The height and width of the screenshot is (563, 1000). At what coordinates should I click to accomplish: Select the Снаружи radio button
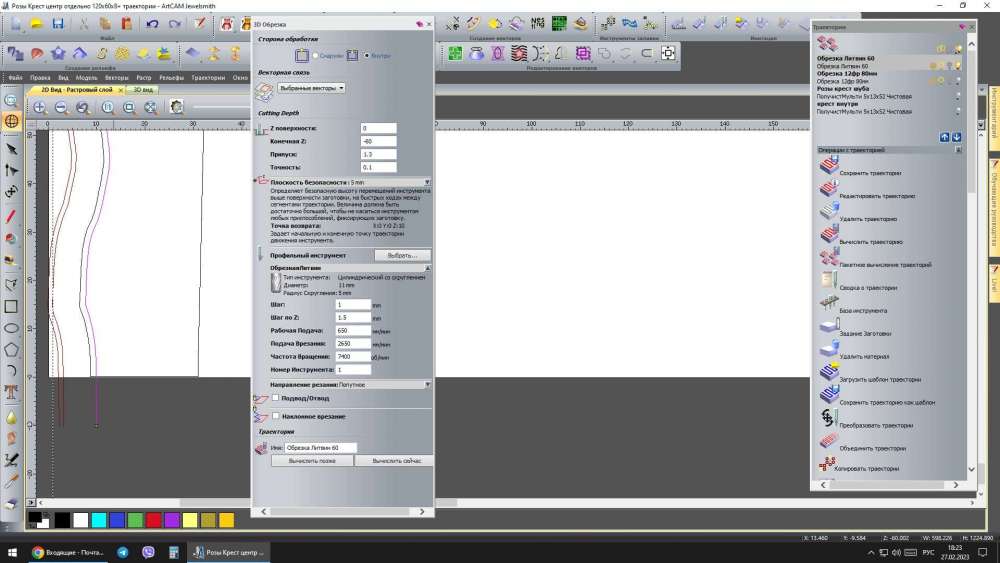point(316,56)
